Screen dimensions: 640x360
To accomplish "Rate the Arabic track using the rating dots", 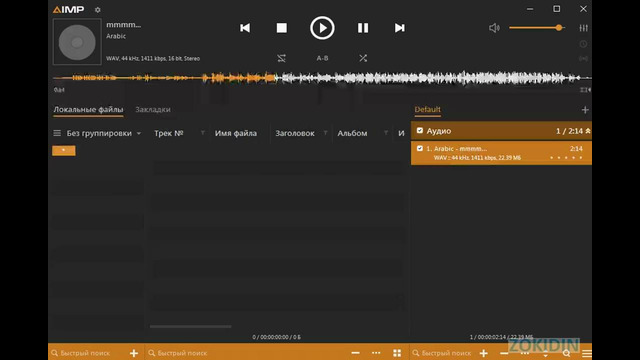I will point(566,158).
